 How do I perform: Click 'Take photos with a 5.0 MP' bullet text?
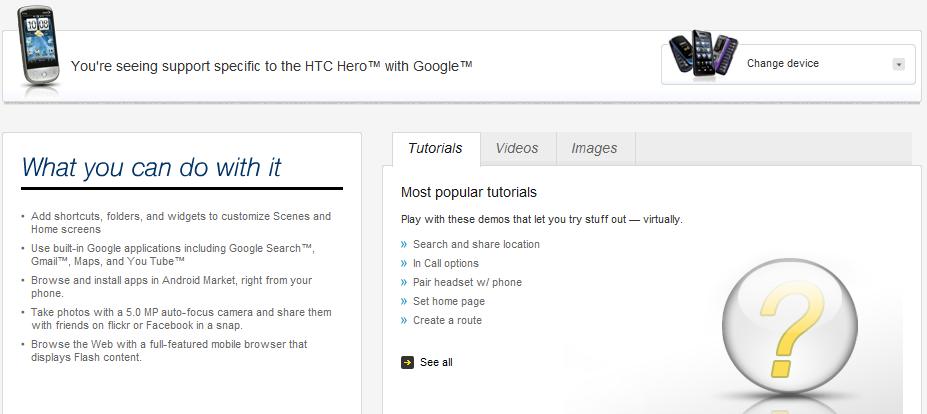click(x=181, y=319)
